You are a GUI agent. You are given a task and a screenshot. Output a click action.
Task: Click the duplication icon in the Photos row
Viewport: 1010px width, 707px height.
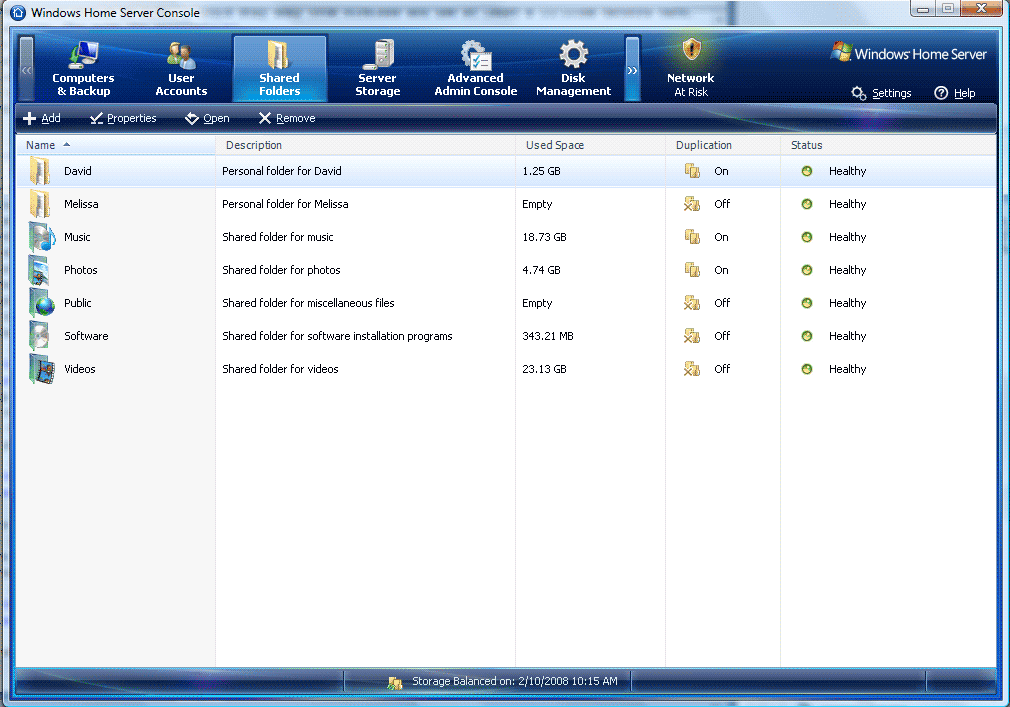point(692,270)
